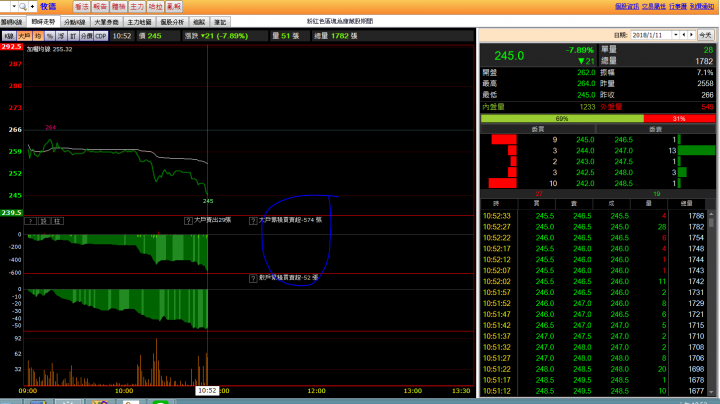Screen dimensions: 720x404
Task: Click the 看法 button
Action: coord(82,6)
